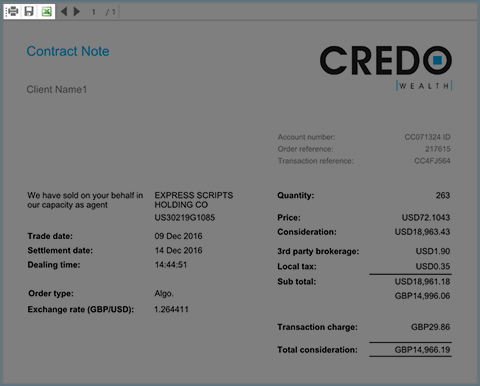The width and height of the screenshot is (480, 386).
Task: Click 'Exchange rate (GBP/USD):' label
Action: 81,310
